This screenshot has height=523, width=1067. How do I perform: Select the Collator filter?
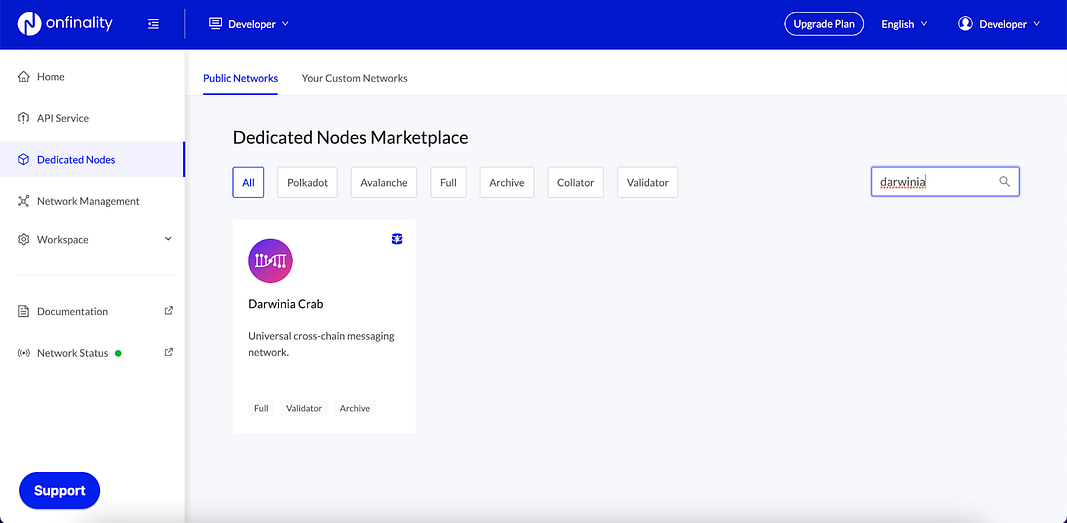(576, 182)
